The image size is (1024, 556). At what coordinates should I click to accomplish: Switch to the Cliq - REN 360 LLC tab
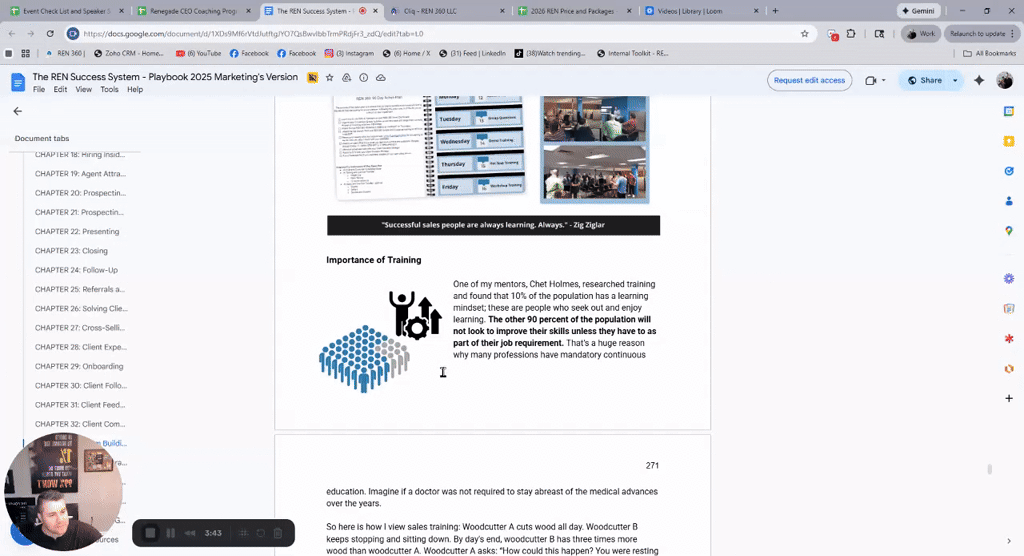tap(447, 11)
